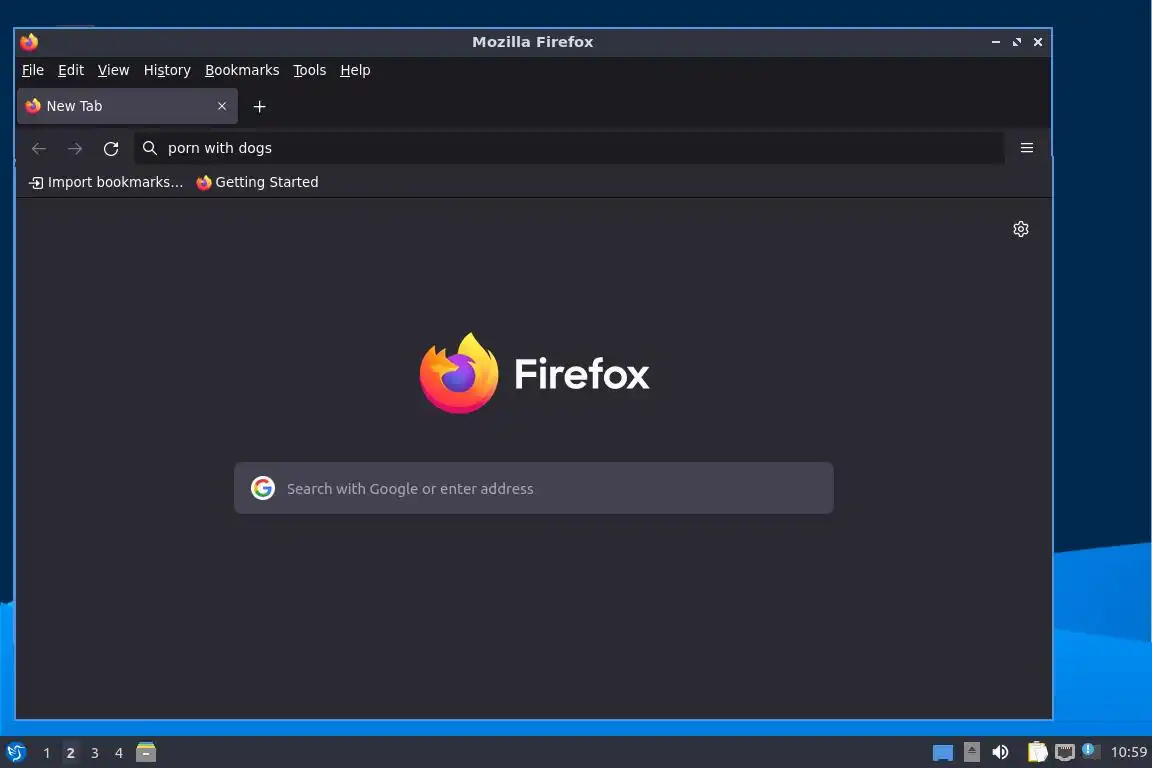Click the Import bookmarks… toolbar item
This screenshot has width=1152, height=768.
coord(106,182)
